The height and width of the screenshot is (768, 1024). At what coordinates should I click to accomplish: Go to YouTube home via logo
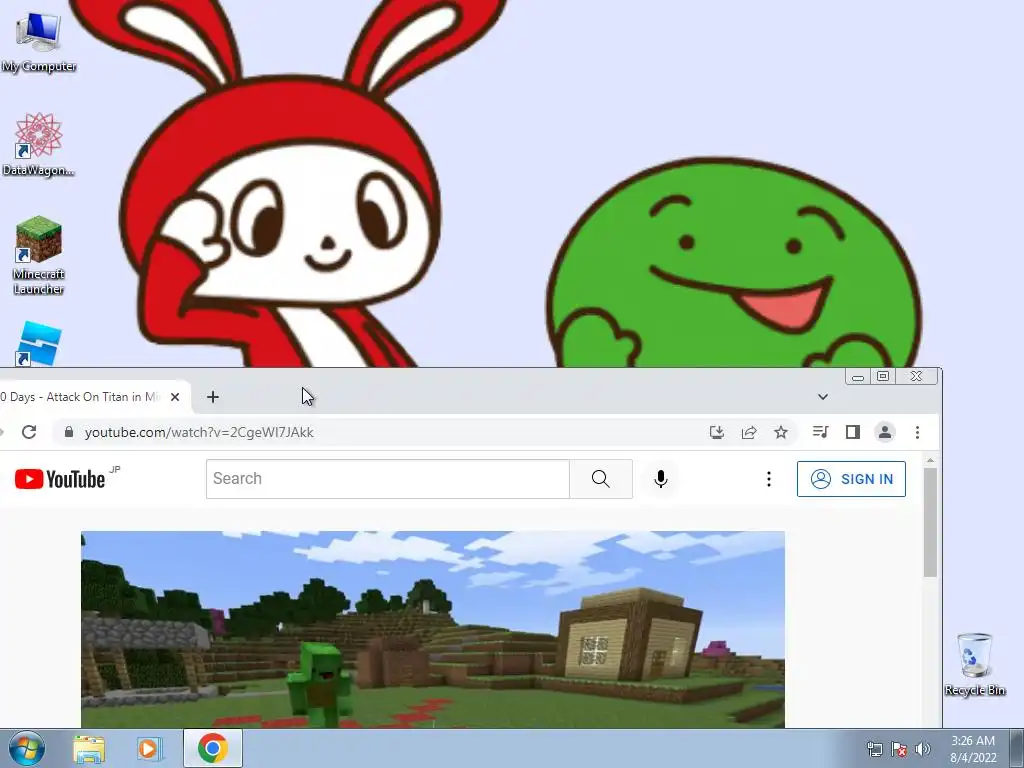(x=60, y=479)
